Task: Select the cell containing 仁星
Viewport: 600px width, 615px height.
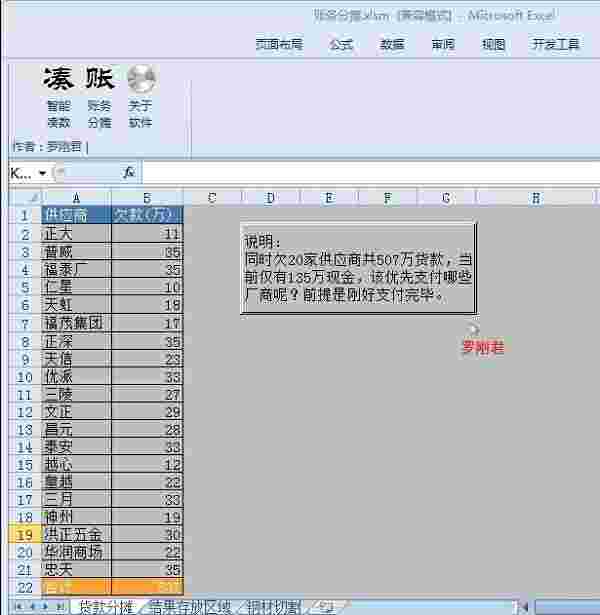Action: tap(76, 287)
